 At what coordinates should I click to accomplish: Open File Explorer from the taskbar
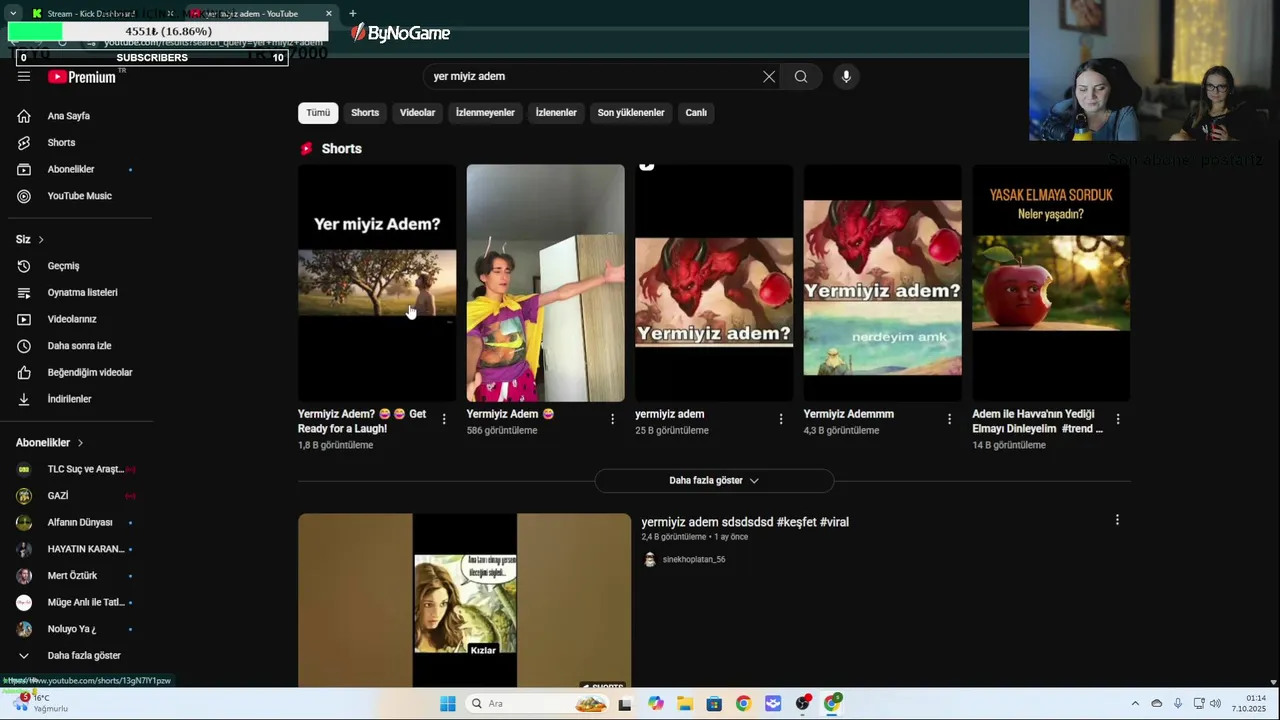(685, 704)
